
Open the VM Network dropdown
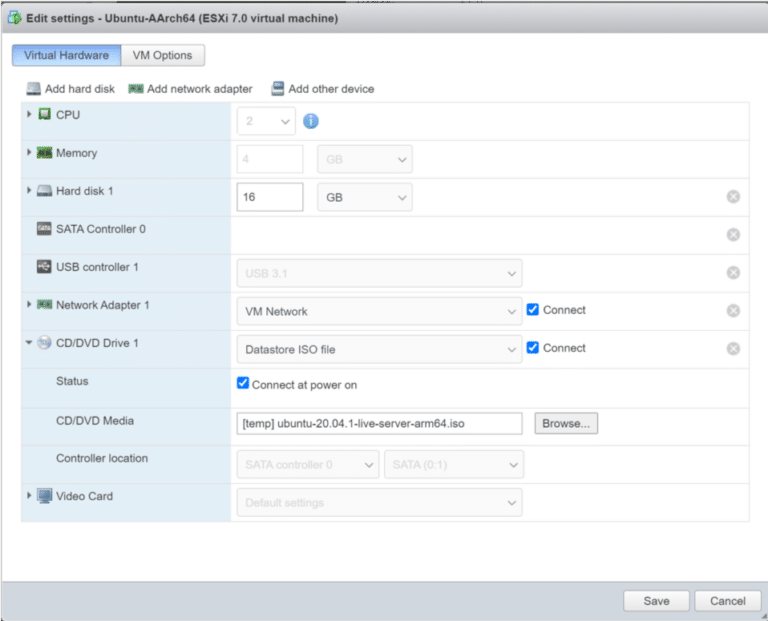[x=380, y=311]
